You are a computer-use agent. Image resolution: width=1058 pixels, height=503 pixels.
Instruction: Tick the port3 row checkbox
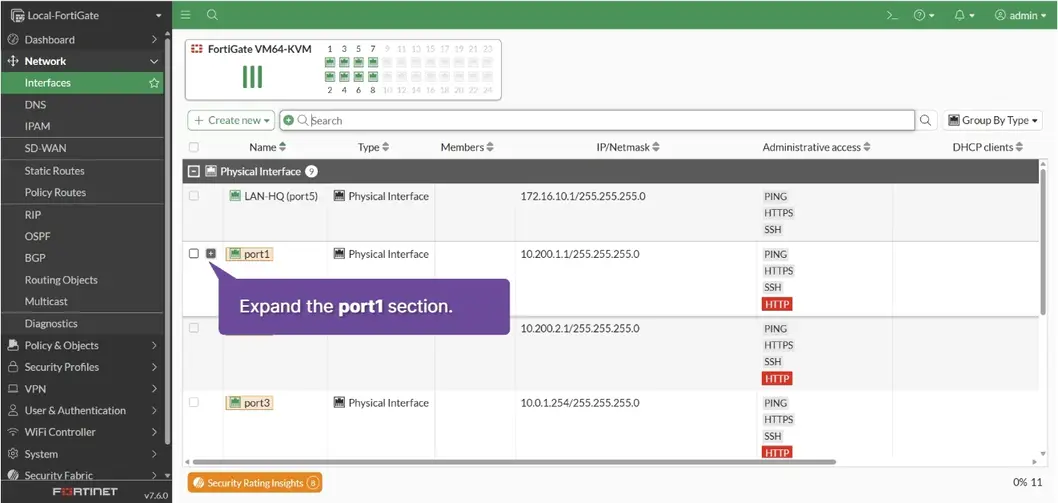point(194,402)
